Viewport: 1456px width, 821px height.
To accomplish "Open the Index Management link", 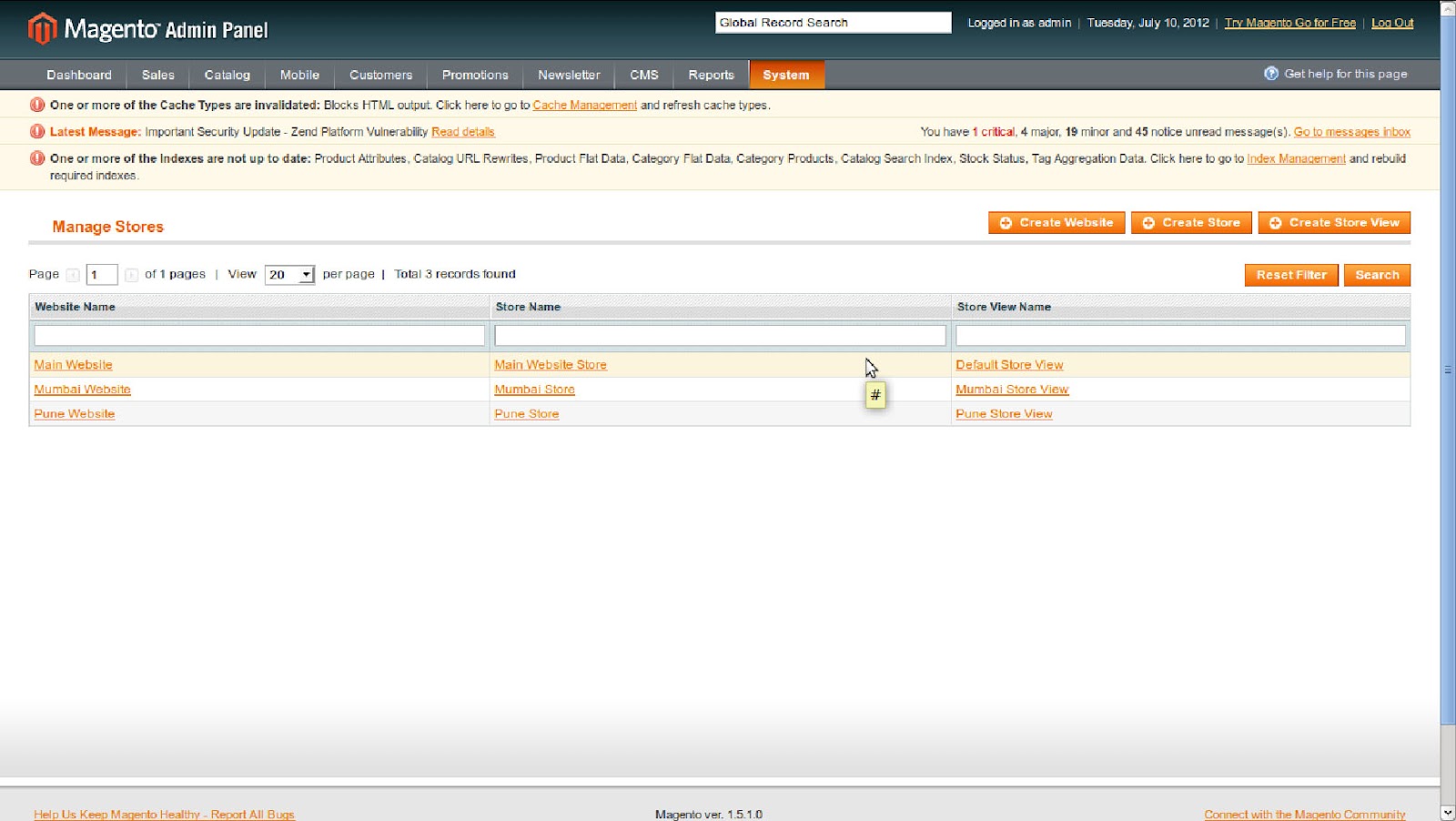I will pos(1296,158).
